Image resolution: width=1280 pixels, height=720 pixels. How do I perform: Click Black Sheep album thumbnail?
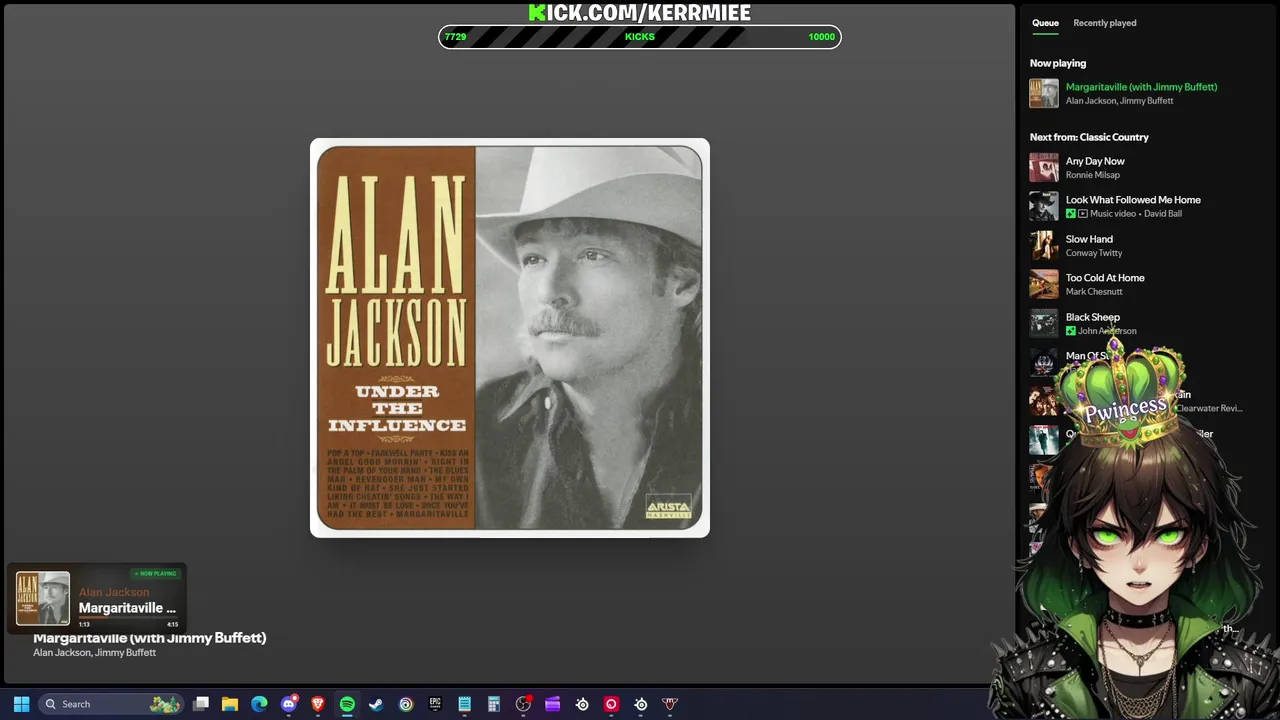tap(1044, 324)
